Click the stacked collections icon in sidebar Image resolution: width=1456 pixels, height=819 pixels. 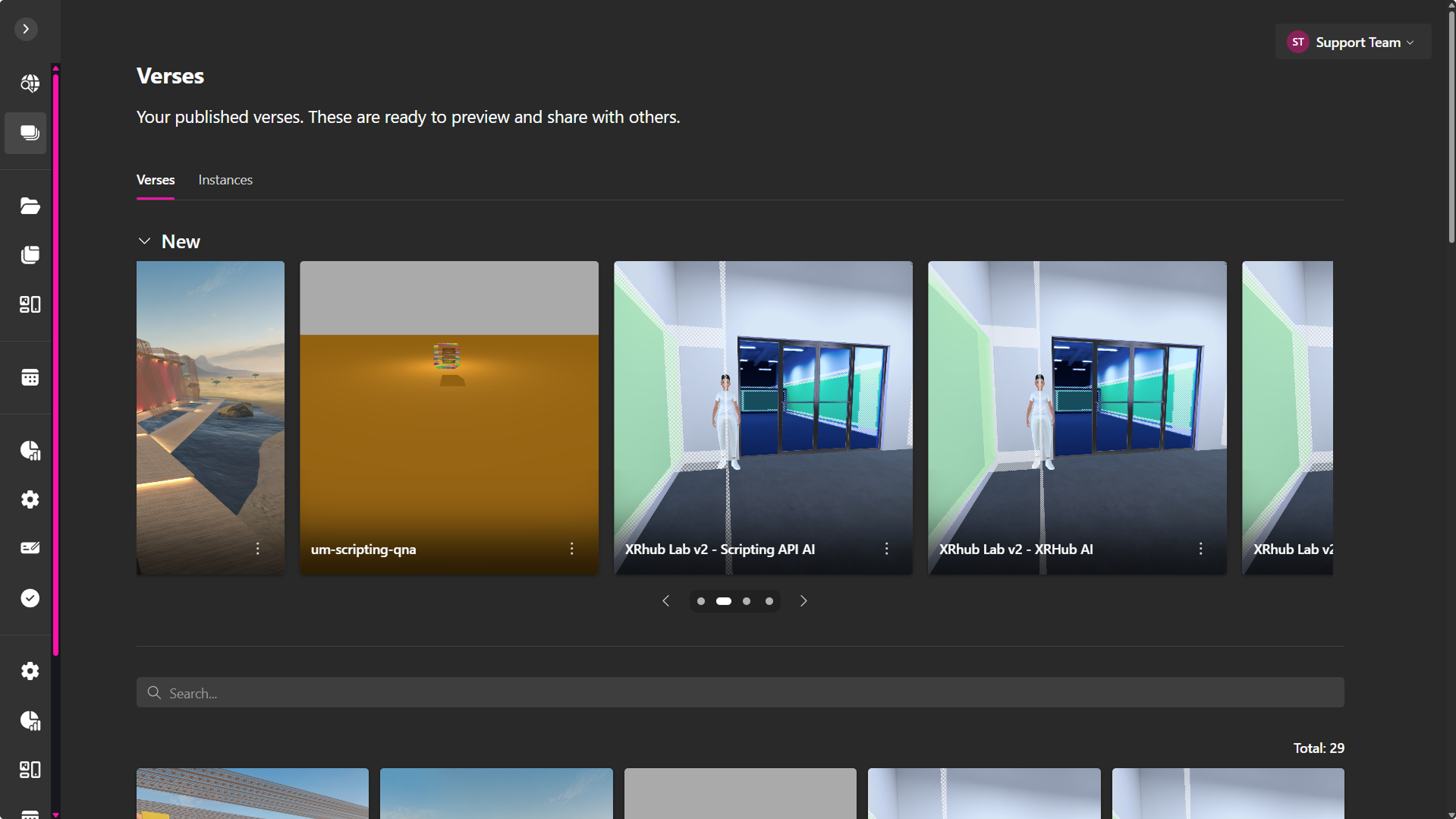click(30, 255)
